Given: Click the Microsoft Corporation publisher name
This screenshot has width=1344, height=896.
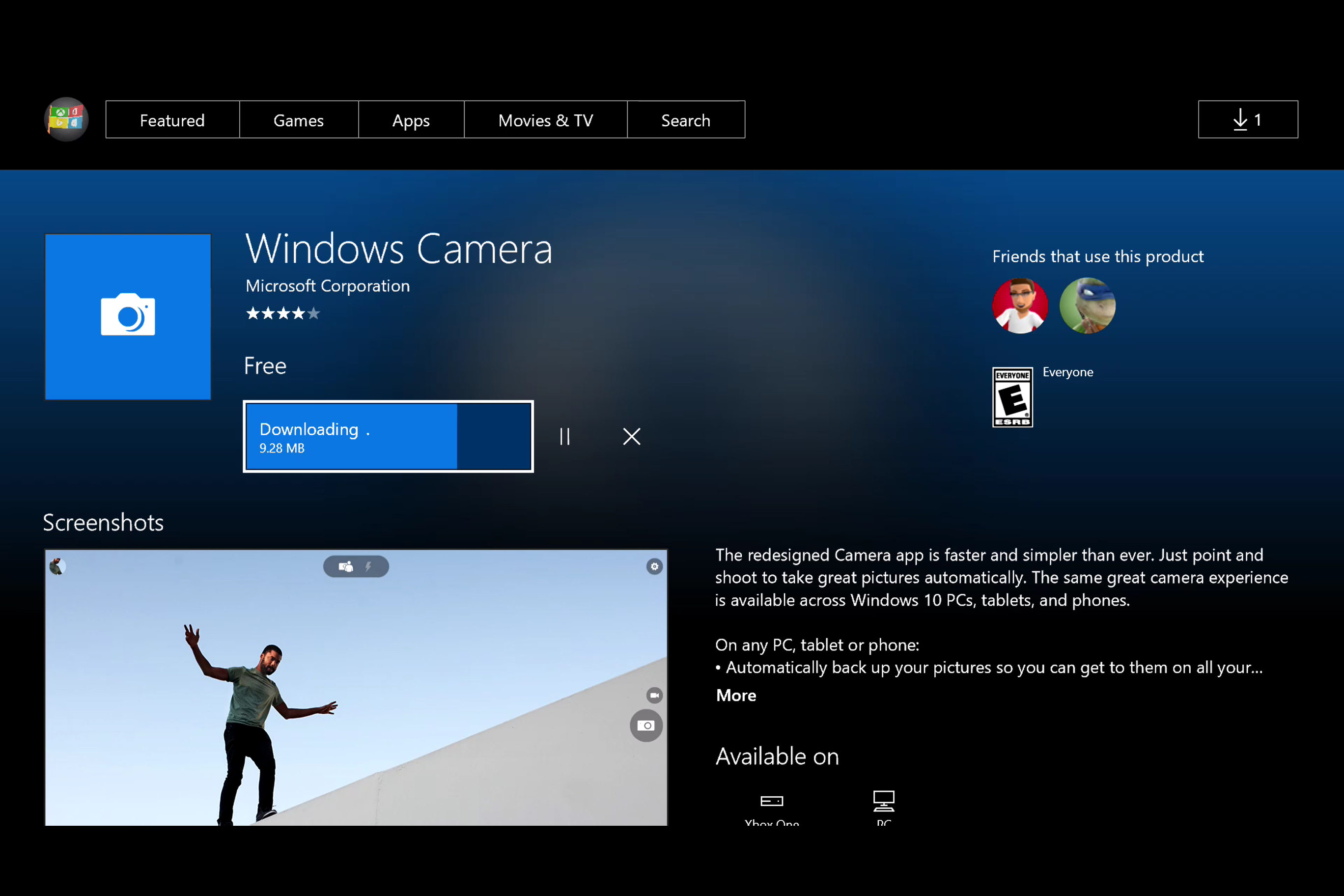Looking at the screenshot, I should [328, 286].
